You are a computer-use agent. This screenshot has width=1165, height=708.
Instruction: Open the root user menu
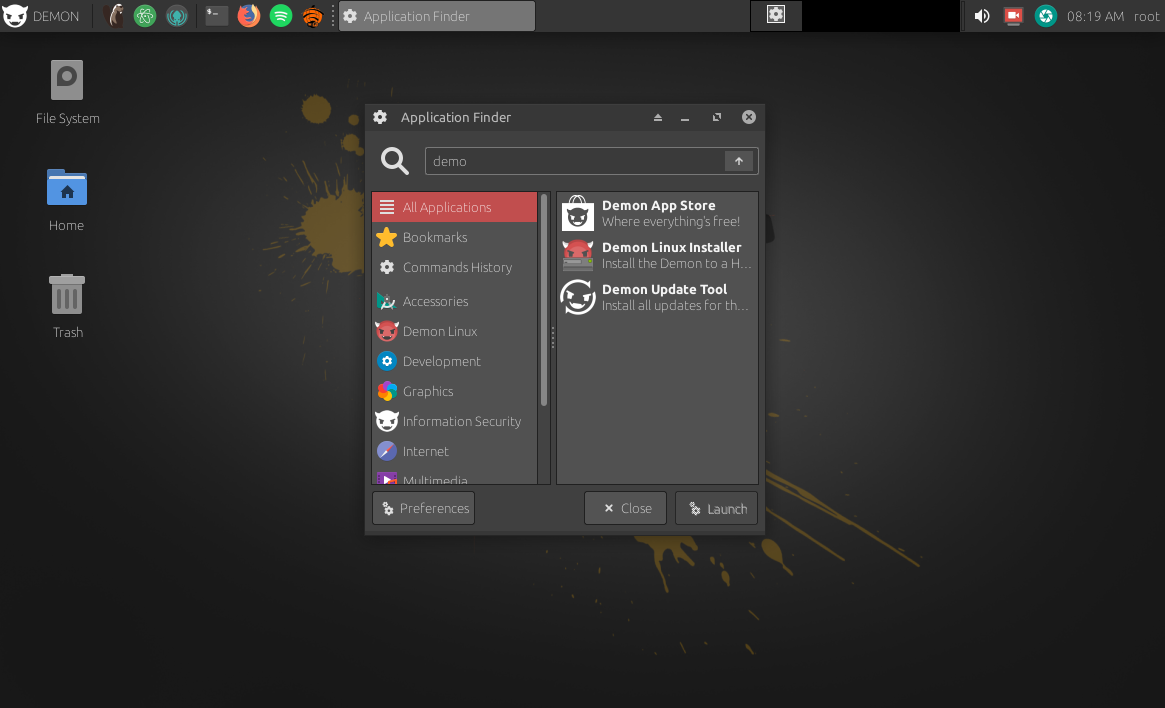pyautogui.click(x=1146, y=16)
